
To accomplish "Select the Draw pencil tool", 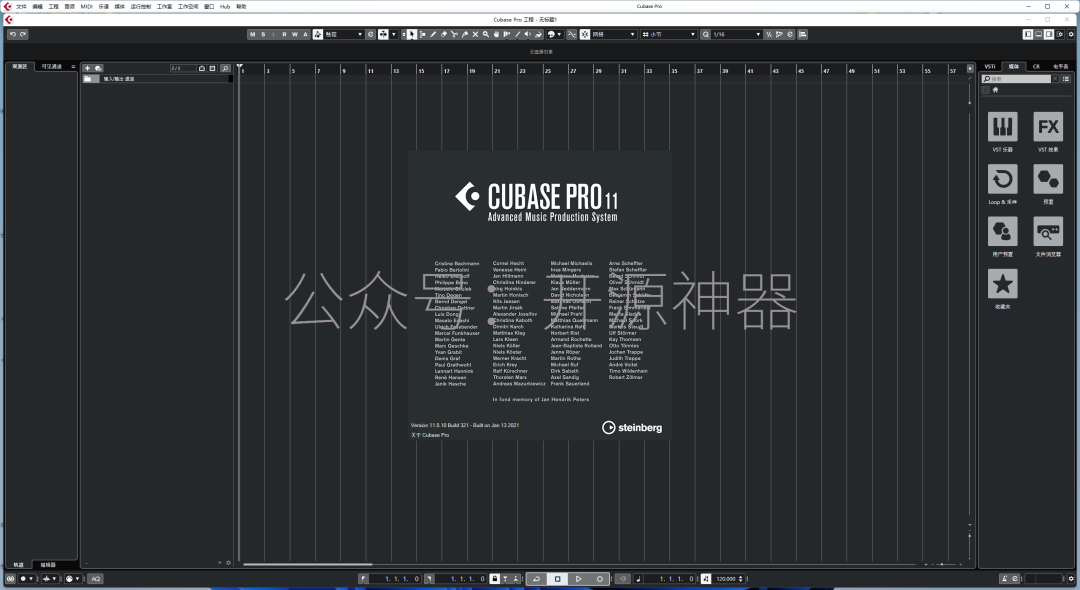I will (433, 34).
